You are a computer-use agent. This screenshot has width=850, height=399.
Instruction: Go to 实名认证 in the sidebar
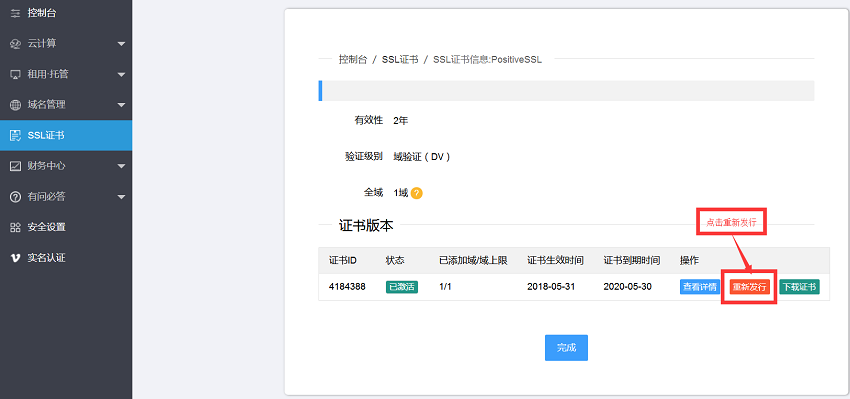click(x=66, y=258)
